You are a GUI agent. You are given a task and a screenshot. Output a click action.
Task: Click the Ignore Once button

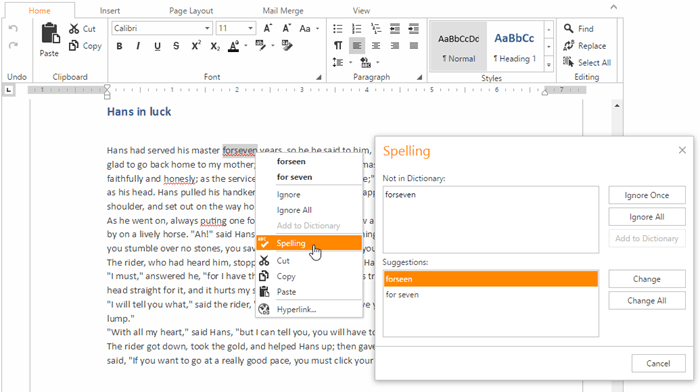point(647,195)
